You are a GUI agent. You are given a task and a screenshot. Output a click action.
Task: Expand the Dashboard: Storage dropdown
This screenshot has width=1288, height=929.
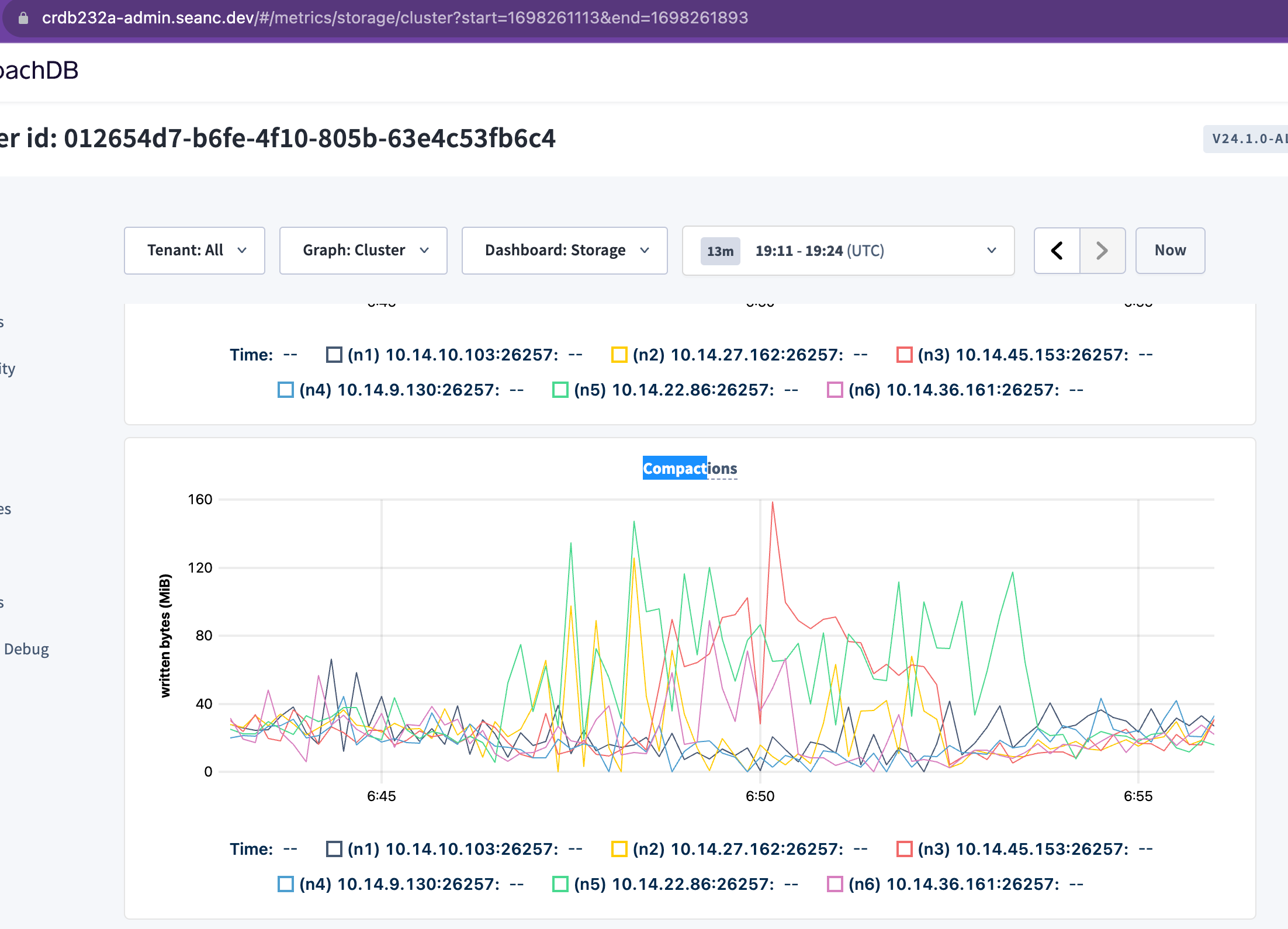coord(564,250)
